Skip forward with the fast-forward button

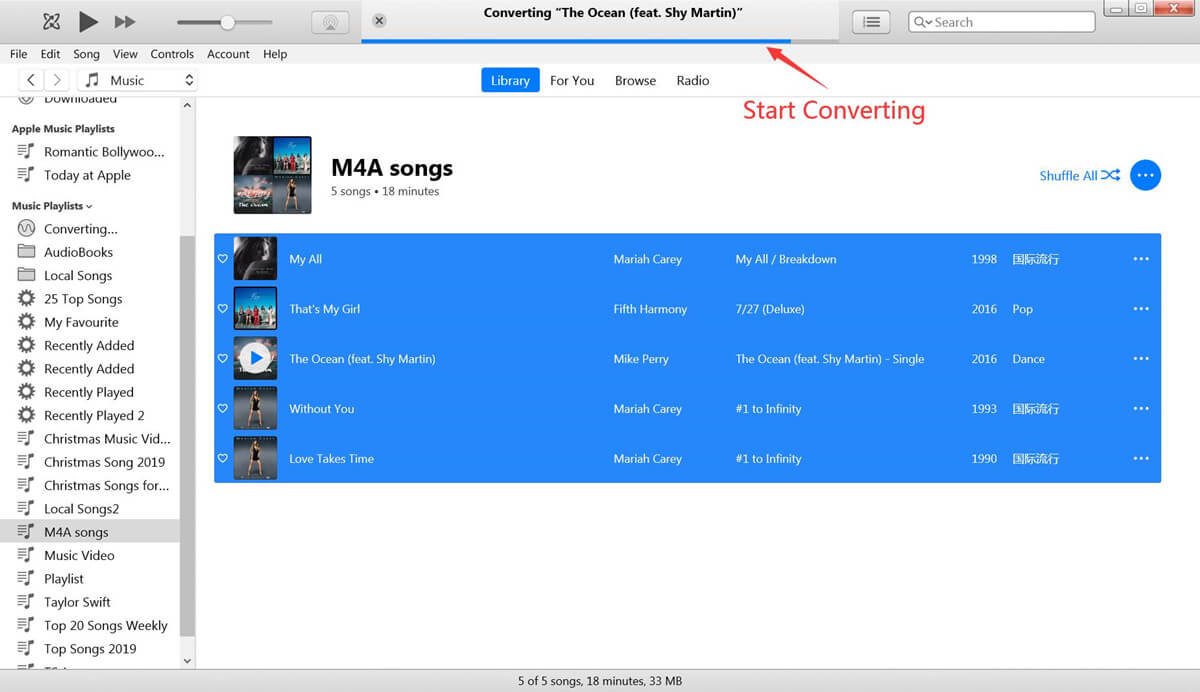tap(125, 21)
